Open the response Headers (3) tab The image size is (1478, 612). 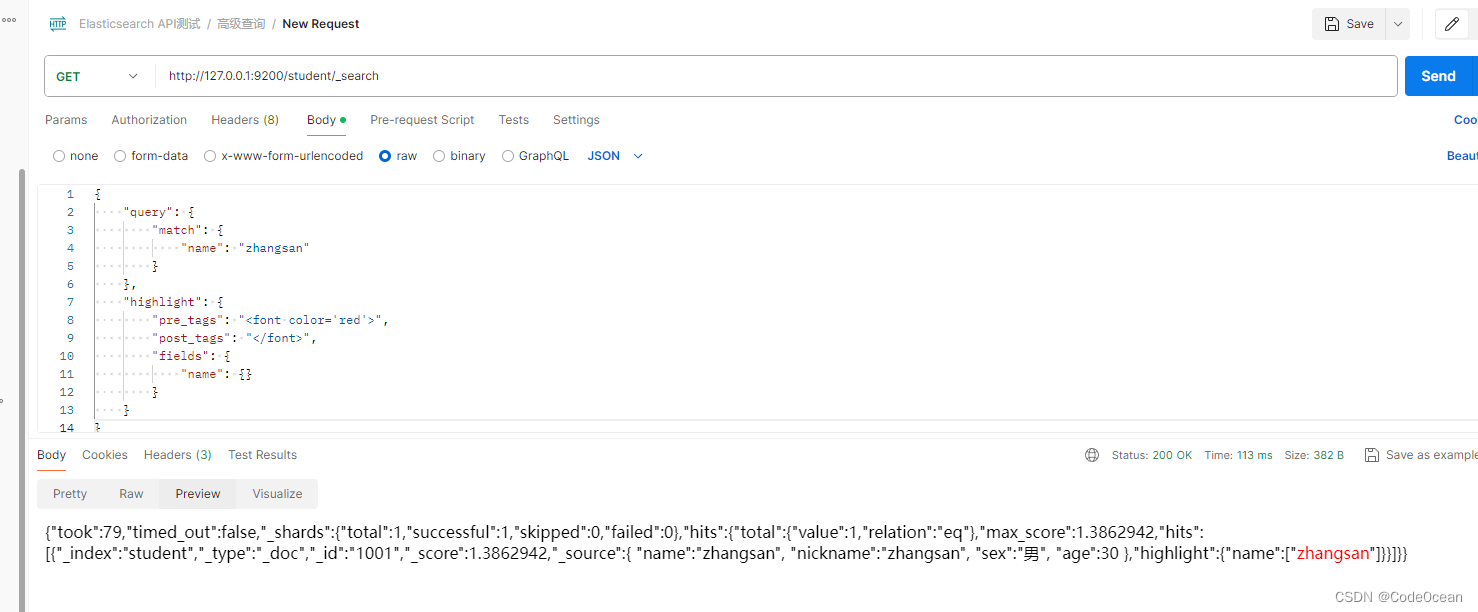click(x=178, y=455)
